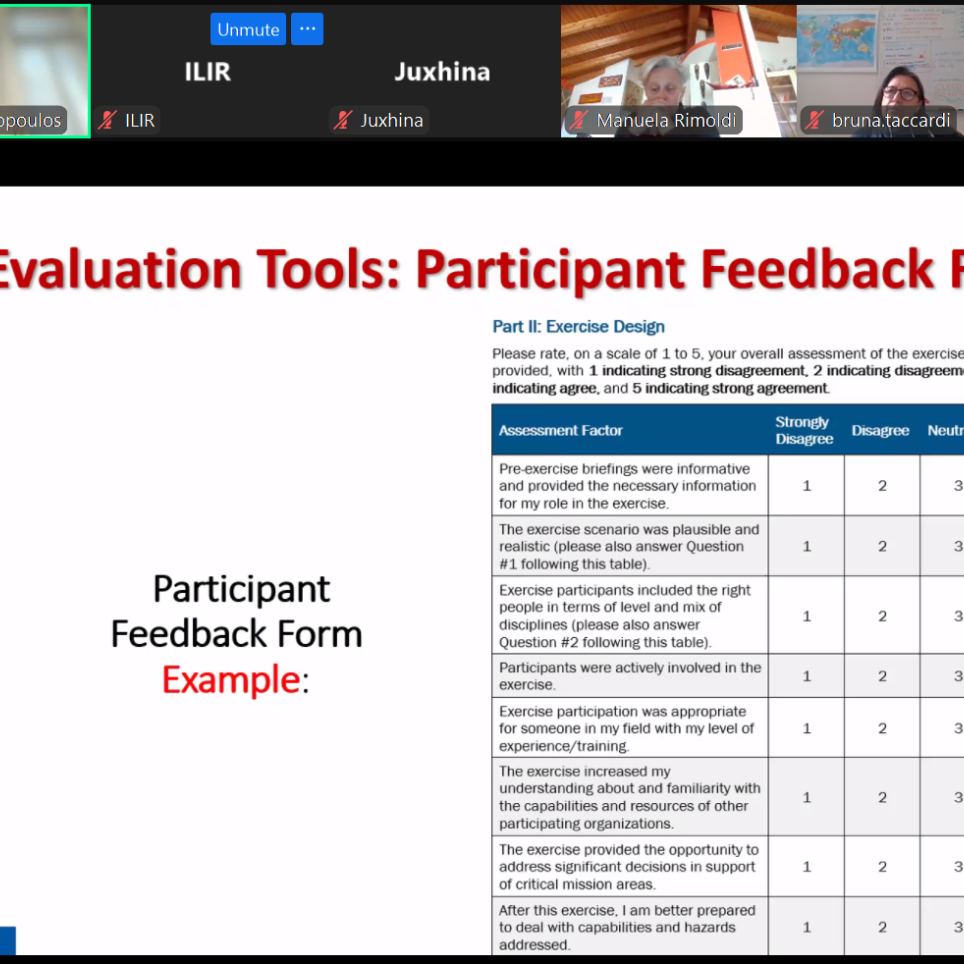Click the 'Exercise participation was appropriate' row text

pyautogui.click(x=626, y=729)
